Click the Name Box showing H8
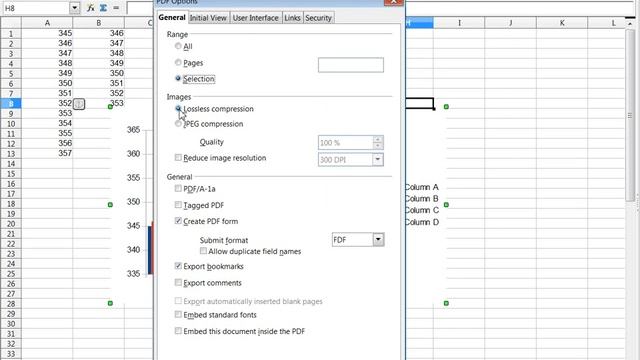Viewport: 640px width, 360px height. pos(36,8)
